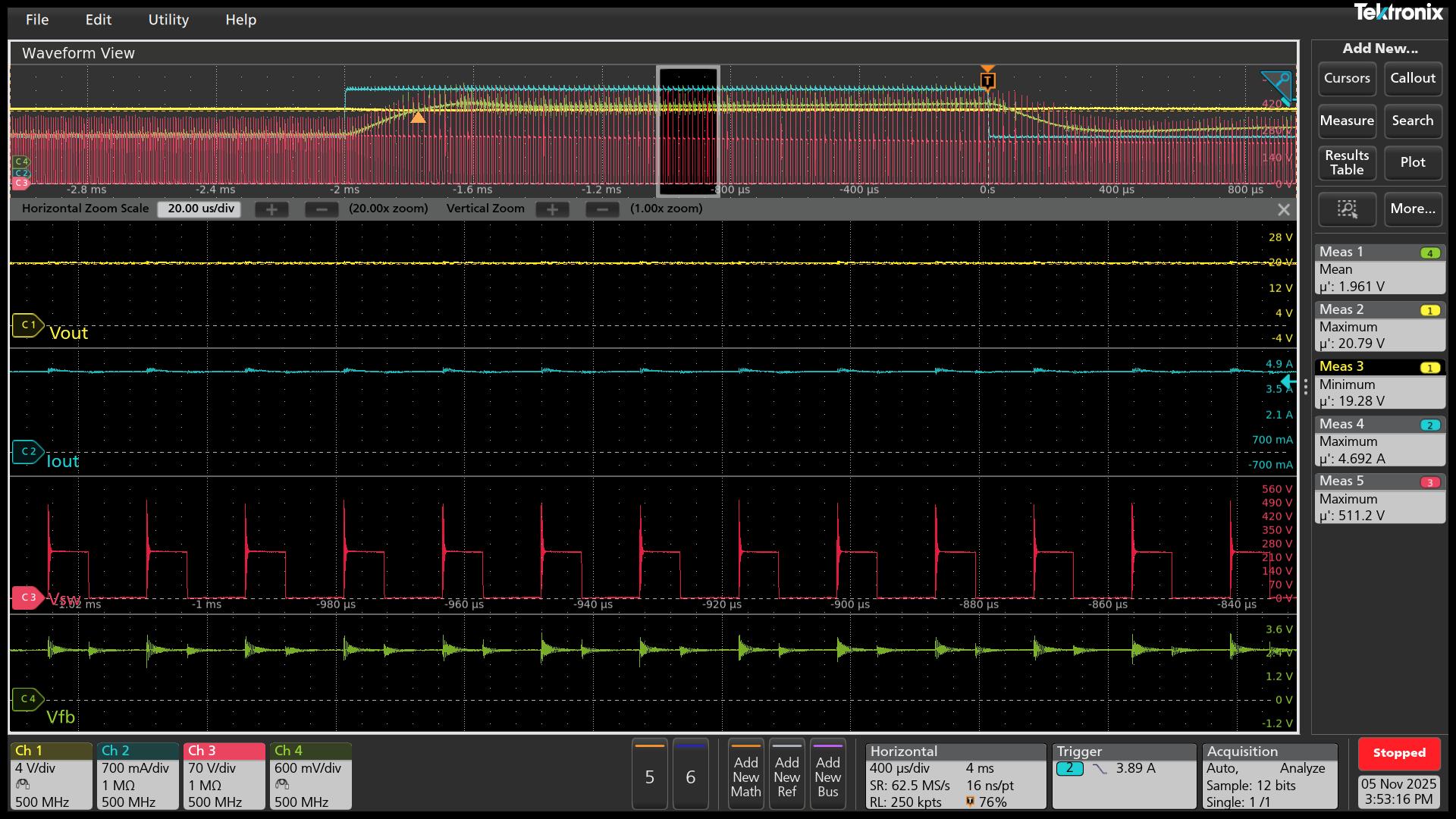Click the Horizontal Zoom Scale value field
1456x819 pixels.
click(199, 209)
